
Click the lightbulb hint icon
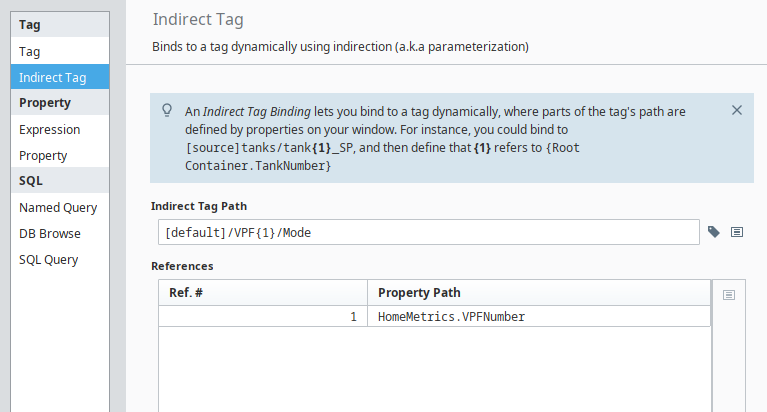[167, 110]
